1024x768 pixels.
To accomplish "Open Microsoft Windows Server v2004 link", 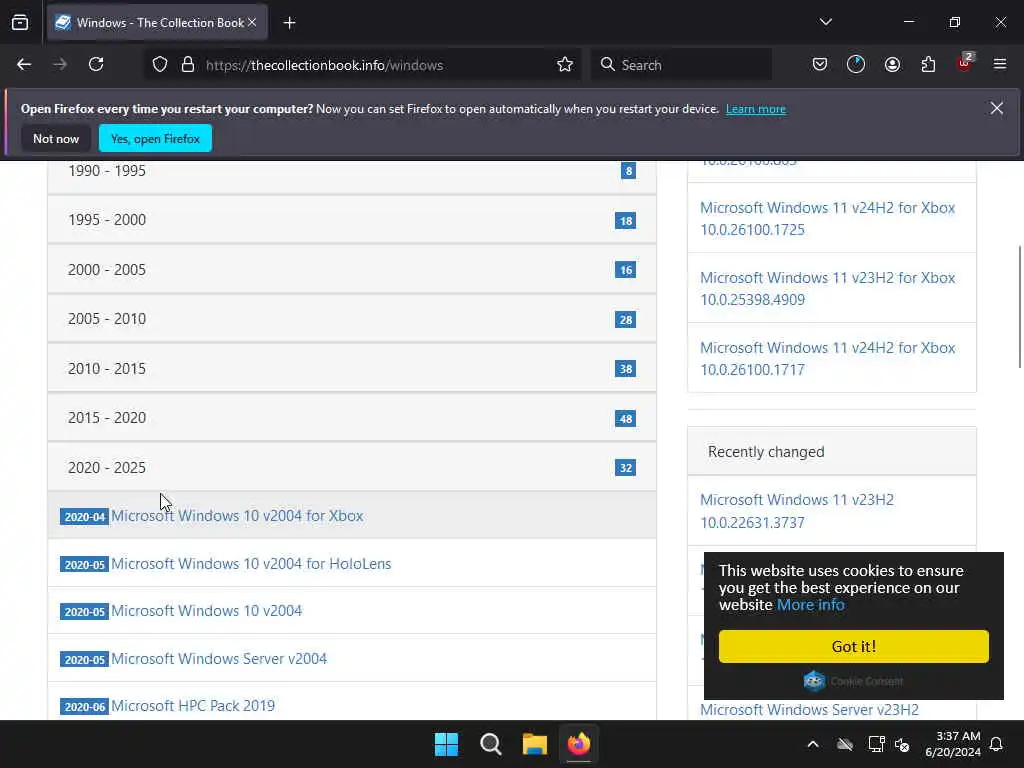I will pos(219,658).
